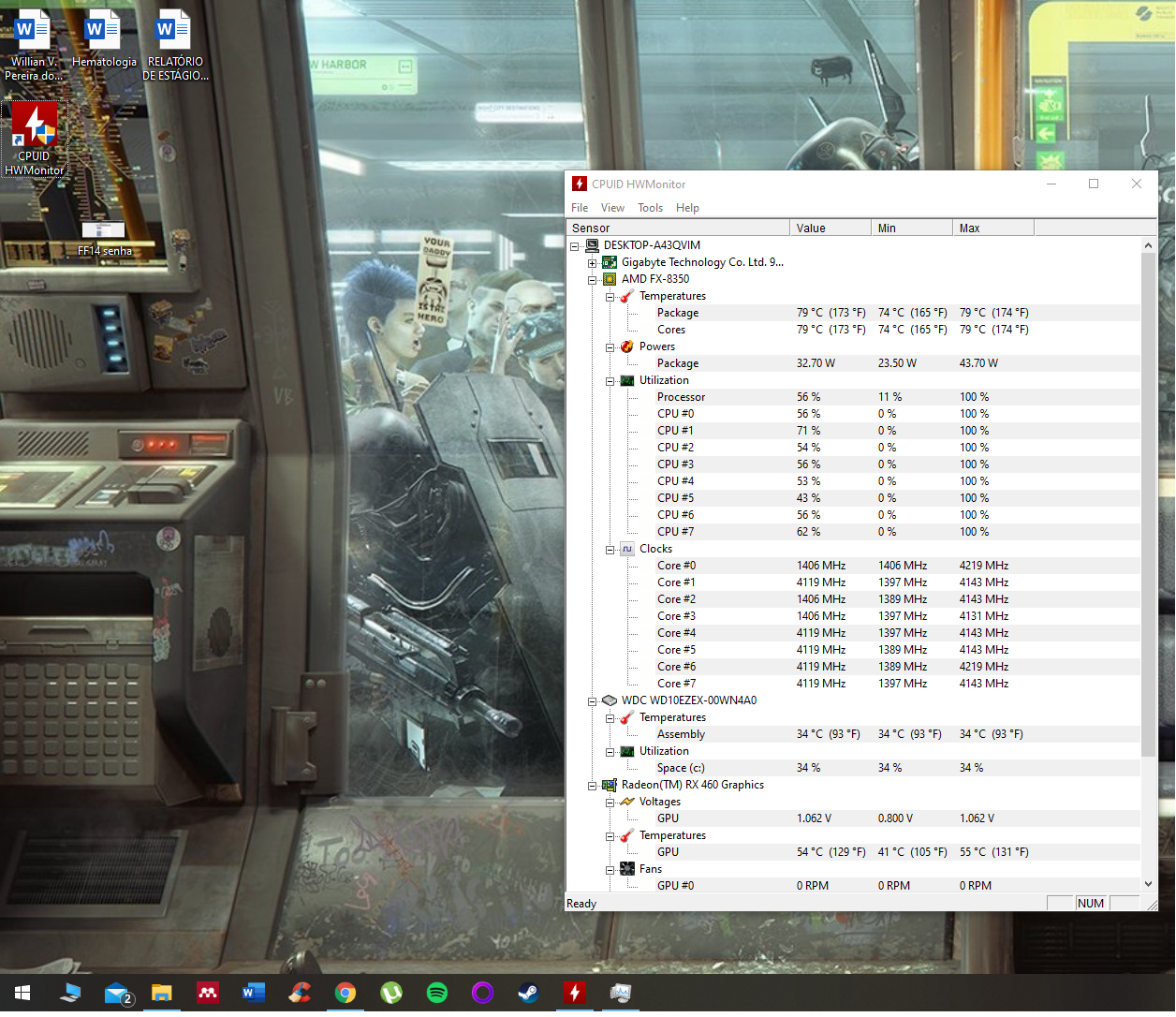The image size is (1176, 1017).
Task: Click the CPU Utilization chip icon
Action: 627,380
